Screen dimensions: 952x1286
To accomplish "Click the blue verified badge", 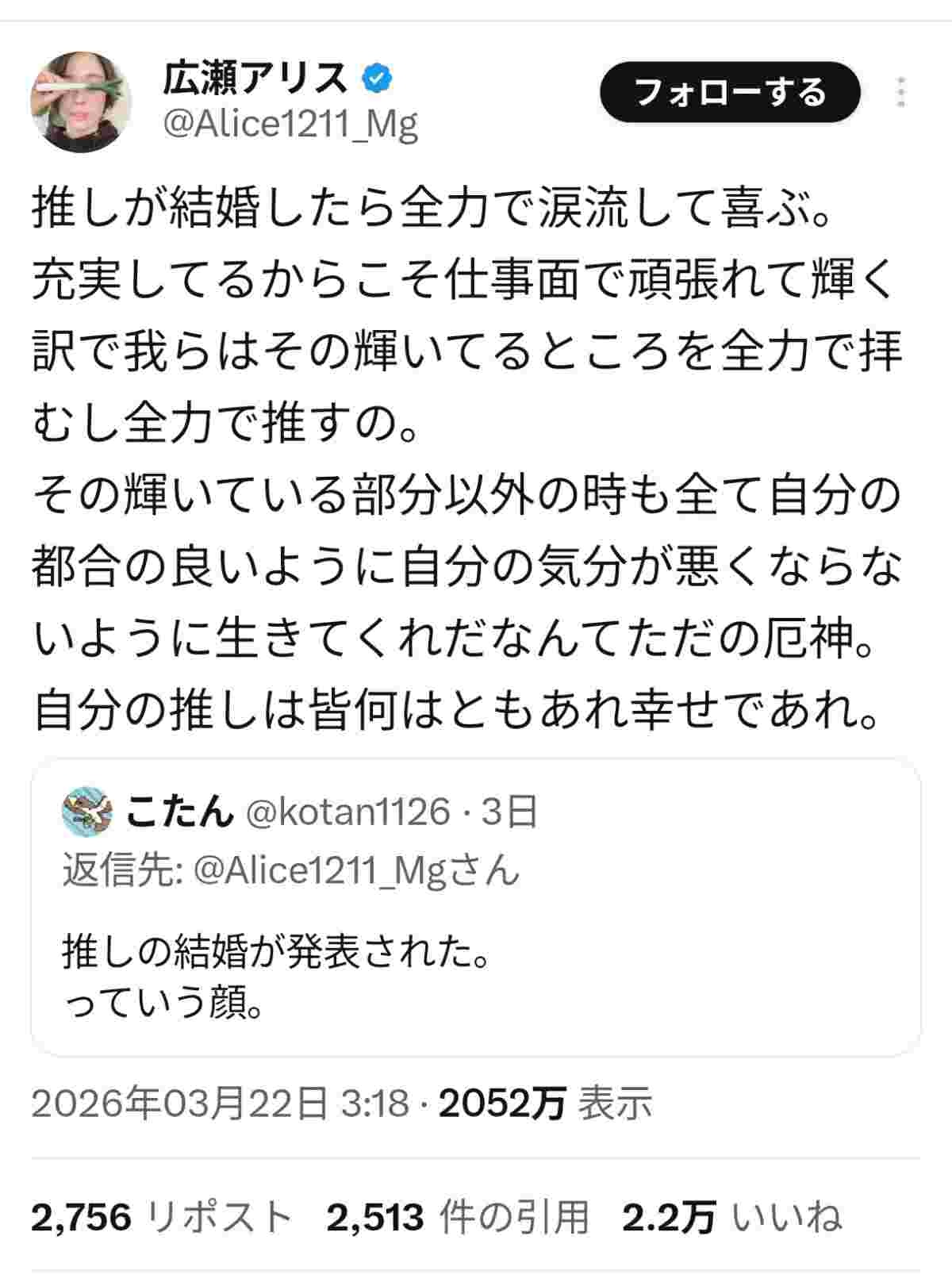I will pyautogui.click(x=376, y=78).
